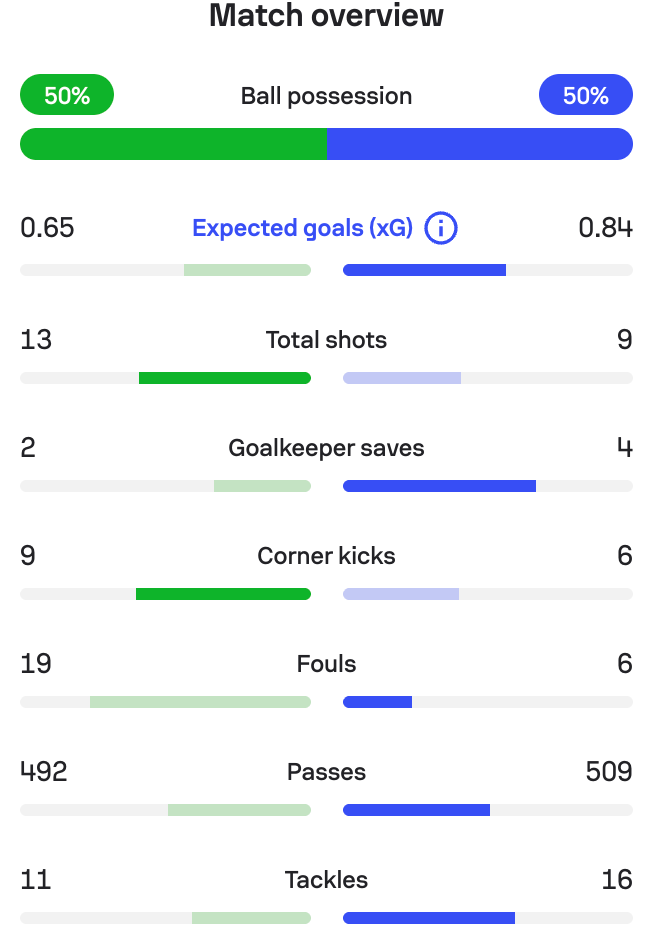Image resolution: width=650 pixels, height=928 pixels.
Task: Click the Passes stat label
Action: tap(326, 772)
